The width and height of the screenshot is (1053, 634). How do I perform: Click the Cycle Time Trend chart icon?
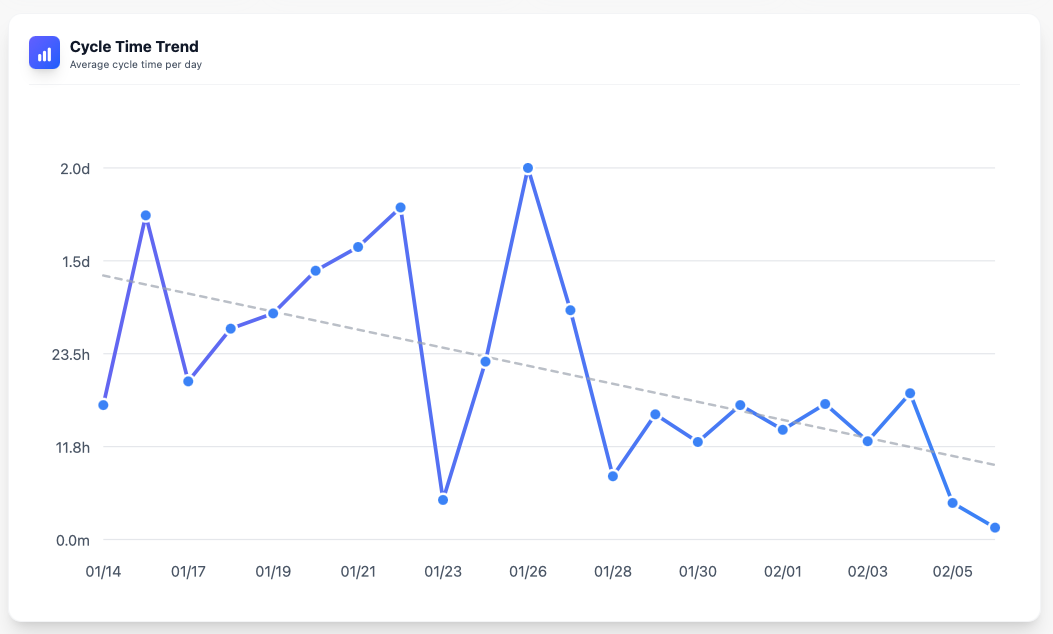point(45,53)
